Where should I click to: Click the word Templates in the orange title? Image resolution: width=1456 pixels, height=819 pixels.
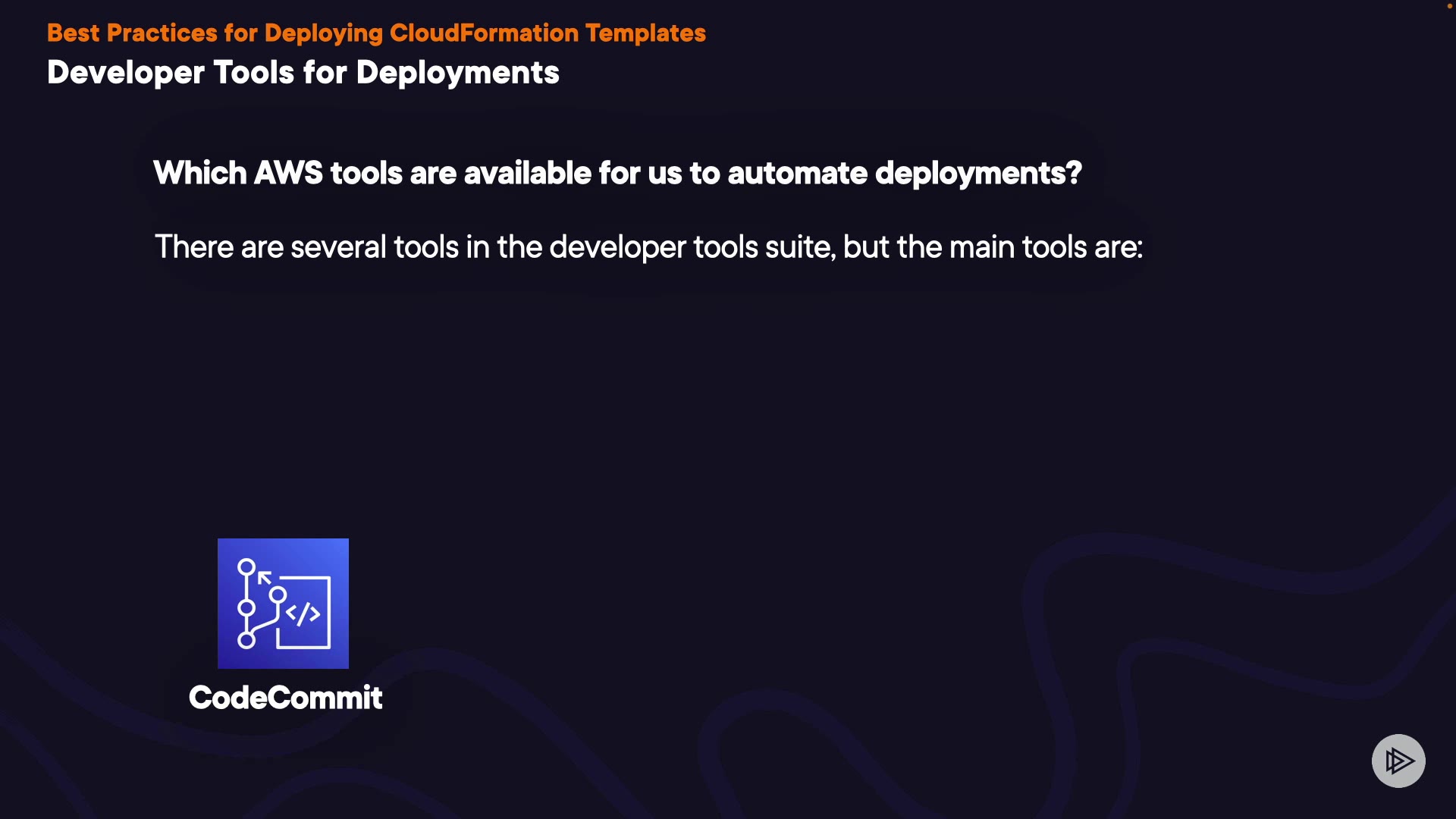pyautogui.click(x=645, y=33)
